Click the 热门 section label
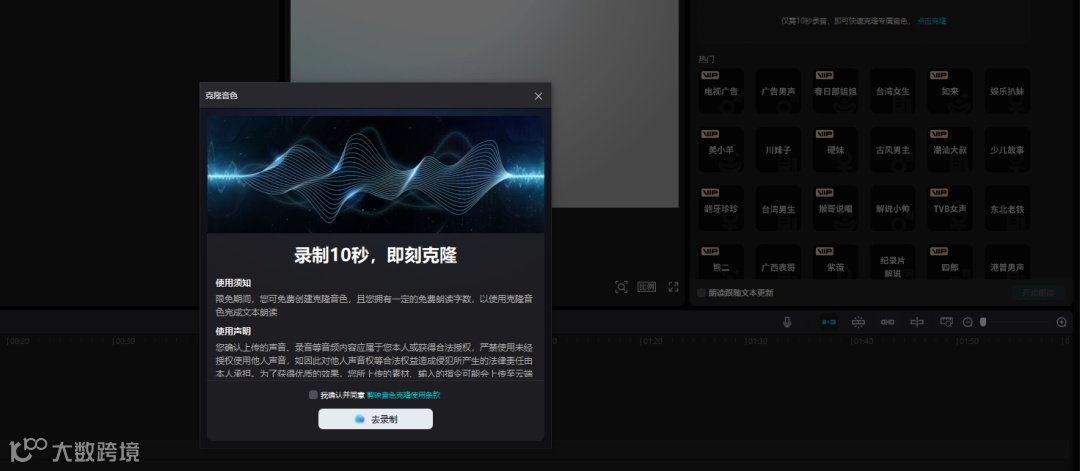The width and height of the screenshot is (1080, 471). click(706, 59)
